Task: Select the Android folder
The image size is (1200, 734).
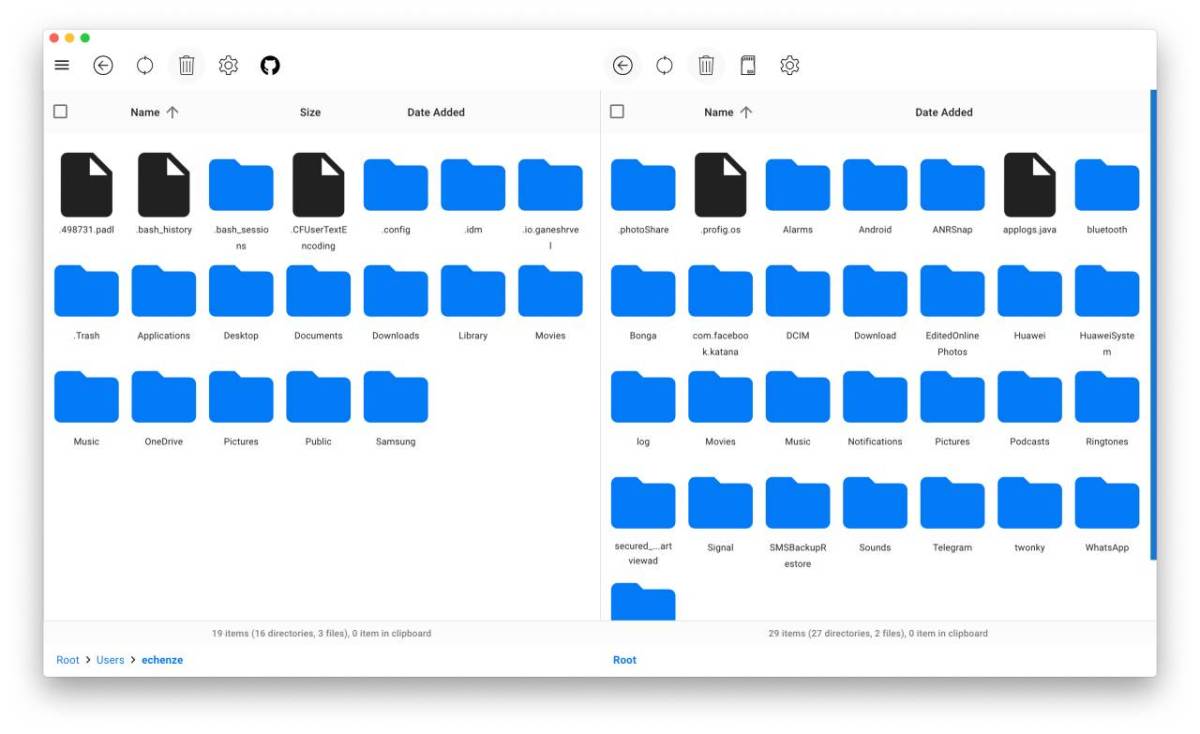Action: [x=875, y=195]
